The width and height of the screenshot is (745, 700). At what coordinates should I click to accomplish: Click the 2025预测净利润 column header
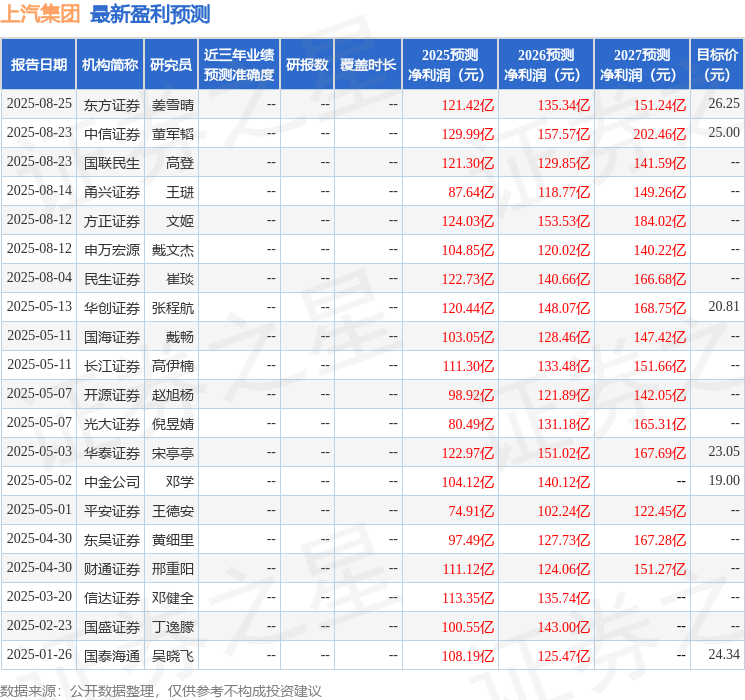(x=450, y=65)
